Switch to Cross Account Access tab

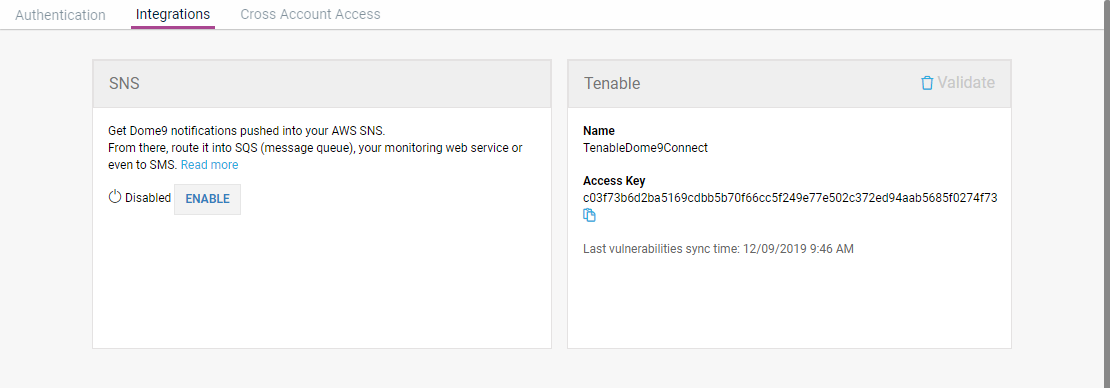click(310, 14)
